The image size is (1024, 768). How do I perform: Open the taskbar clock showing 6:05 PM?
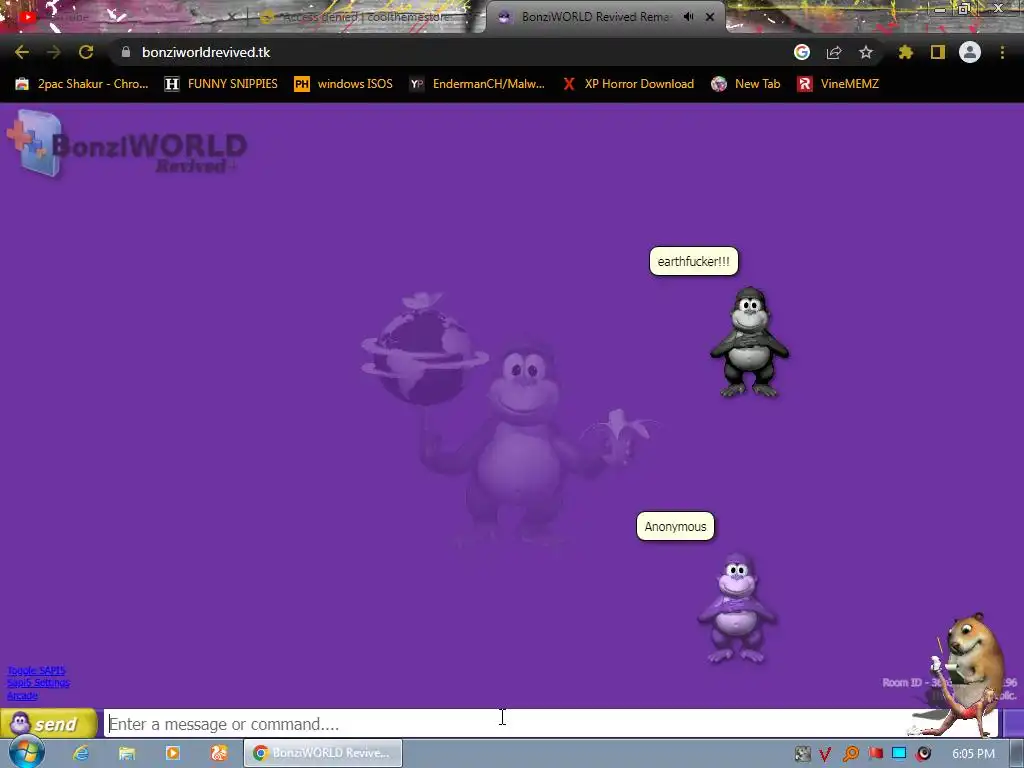coord(974,754)
